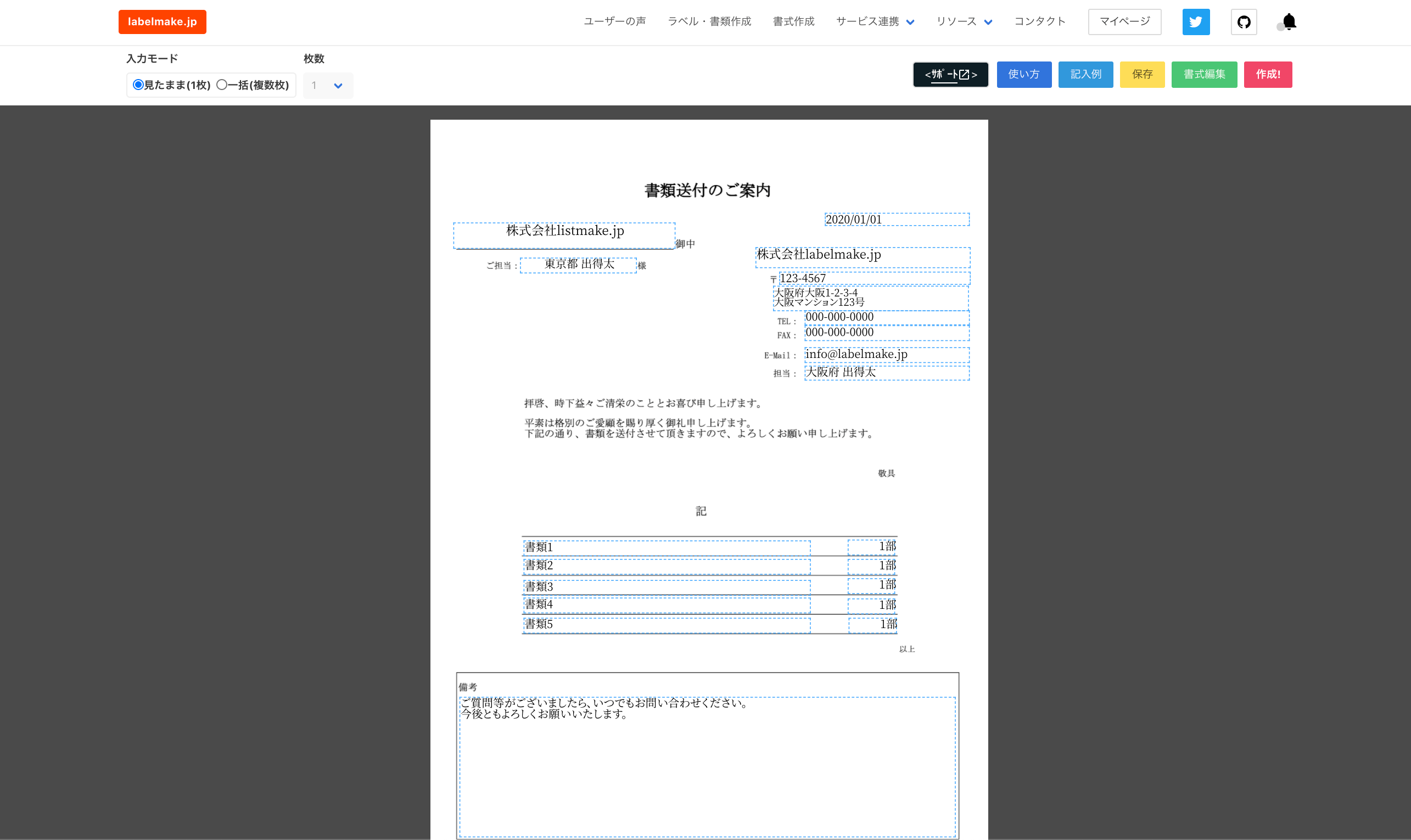
Task: Click the notification bell icon
Action: click(x=1289, y=22)
